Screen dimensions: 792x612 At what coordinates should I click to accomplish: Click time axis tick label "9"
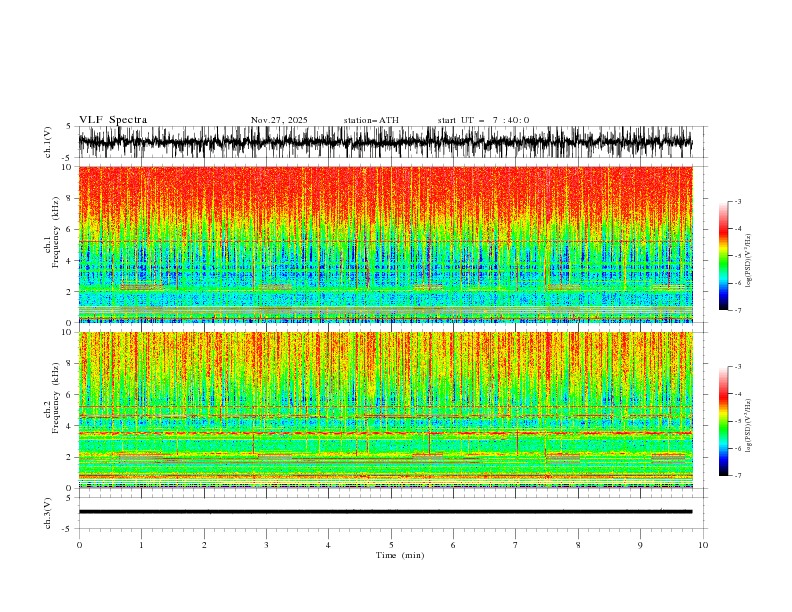click(x=640, y=545)
